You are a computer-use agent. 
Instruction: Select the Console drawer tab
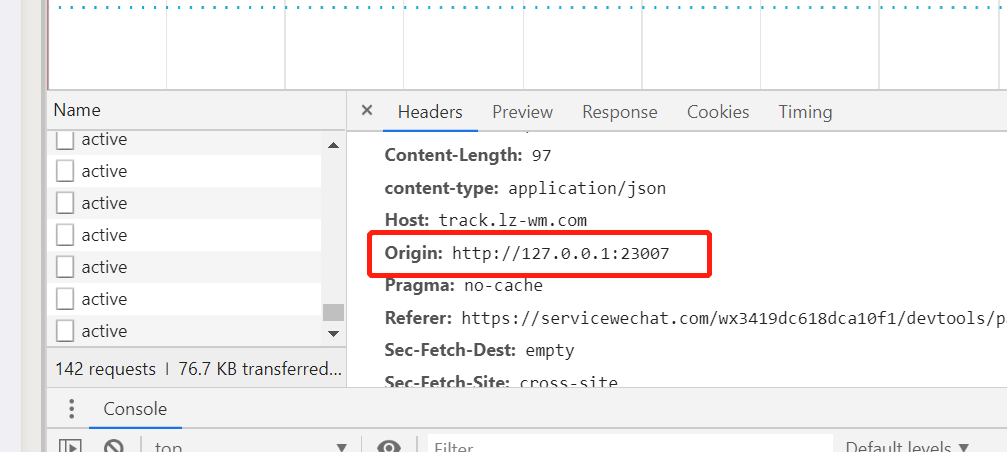135,409
